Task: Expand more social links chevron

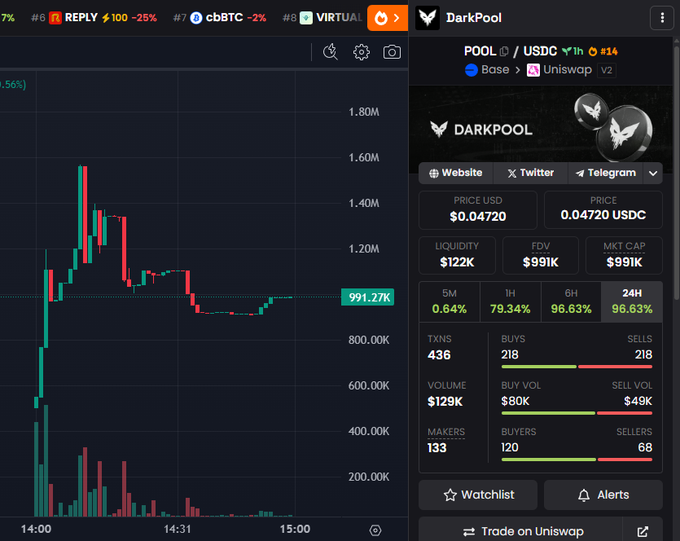Action: pyautogui.click(x=653, y=173)
